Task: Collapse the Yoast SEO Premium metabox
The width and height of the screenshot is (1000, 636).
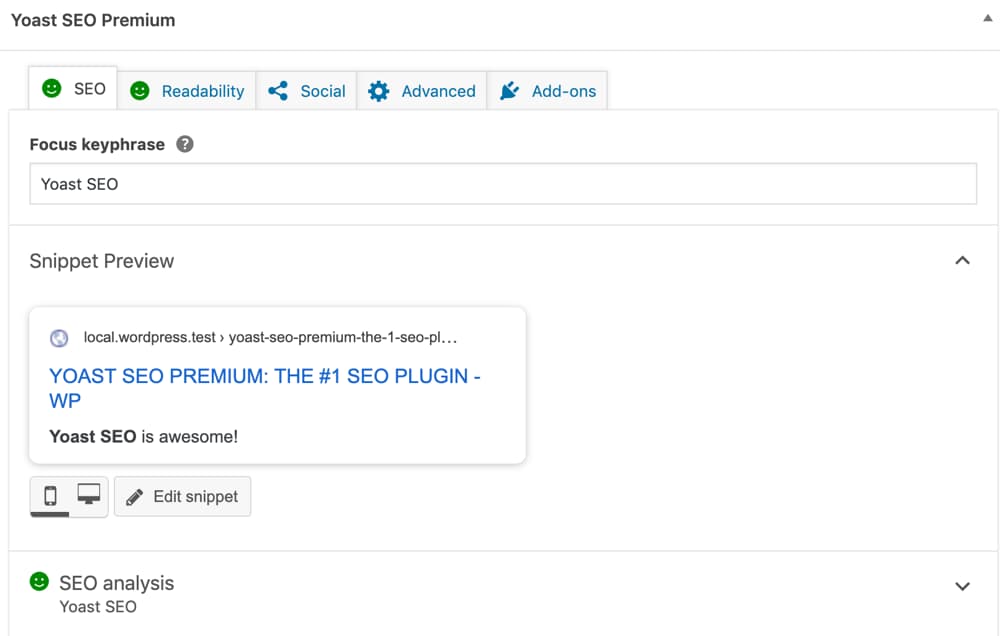Action: pos(987,19)
